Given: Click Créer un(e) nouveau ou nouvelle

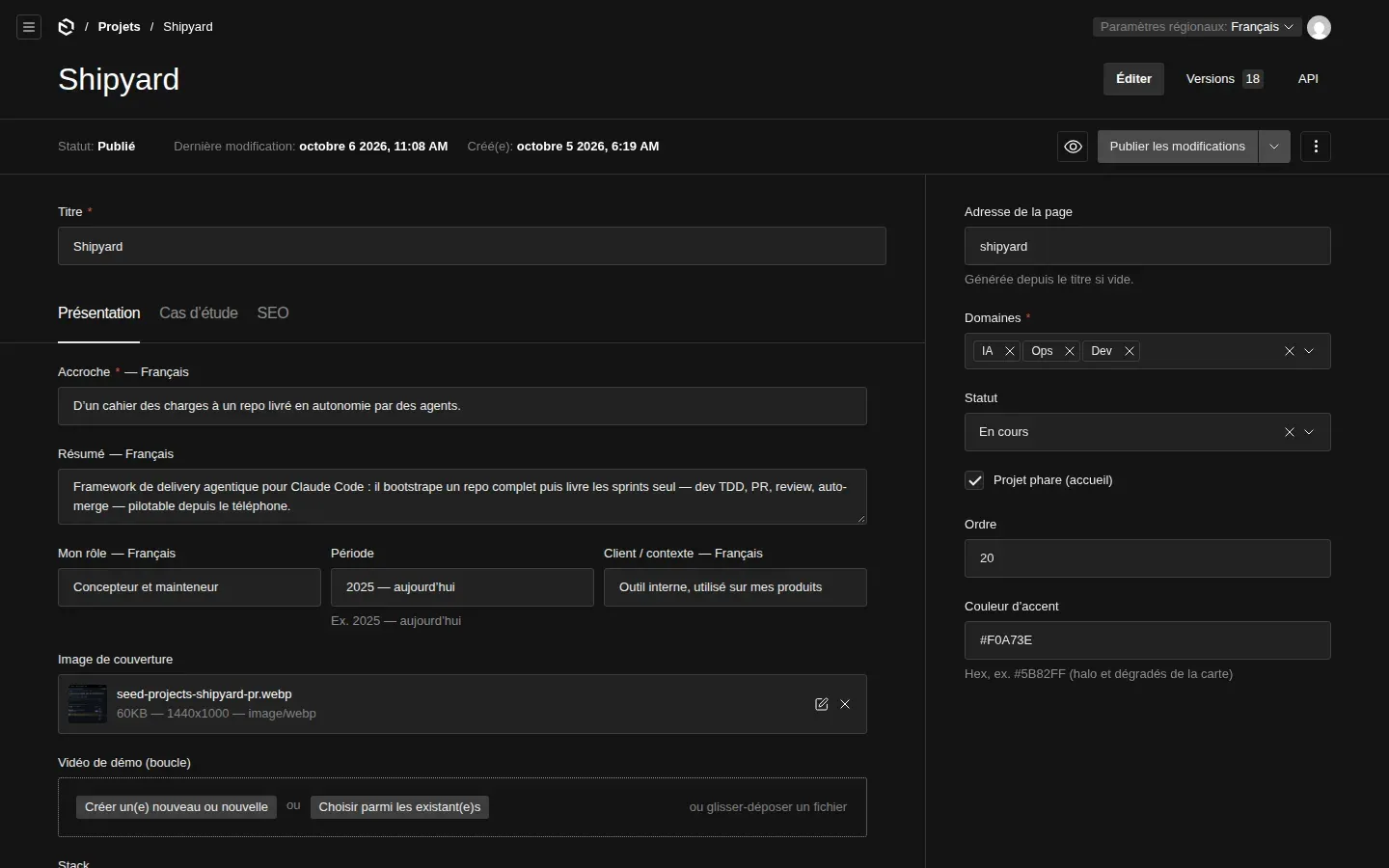Looking at the screenshot, I should [x=177, y=807].
